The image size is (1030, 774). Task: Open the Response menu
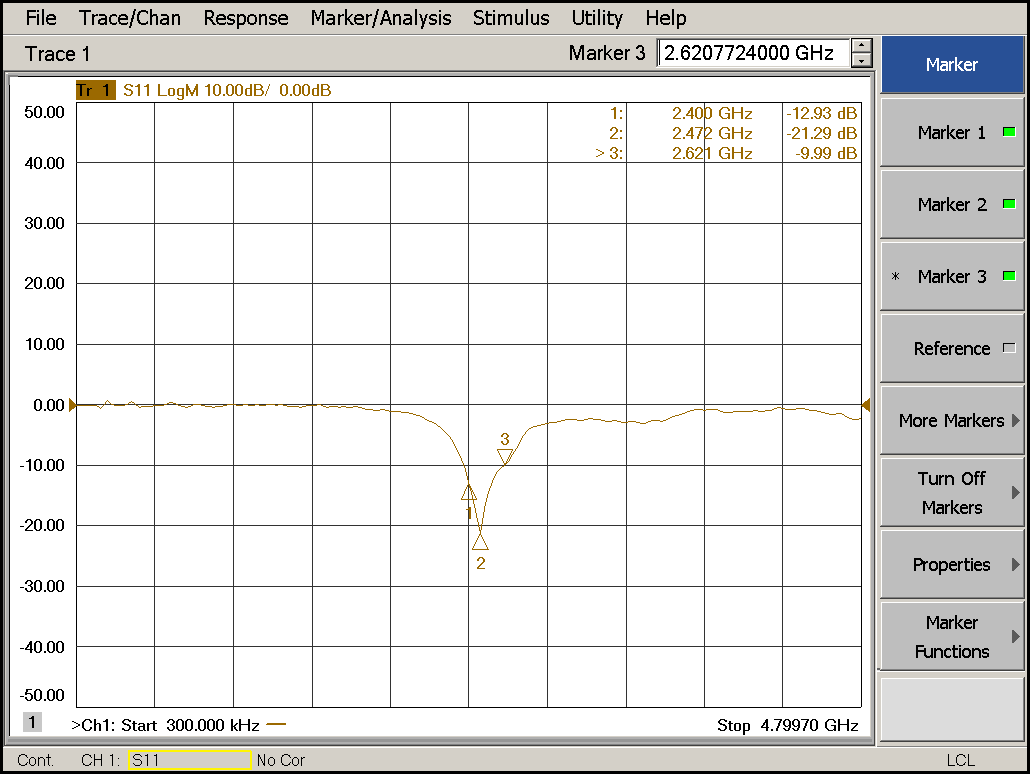pyautogui.click(x=246, y=18)
